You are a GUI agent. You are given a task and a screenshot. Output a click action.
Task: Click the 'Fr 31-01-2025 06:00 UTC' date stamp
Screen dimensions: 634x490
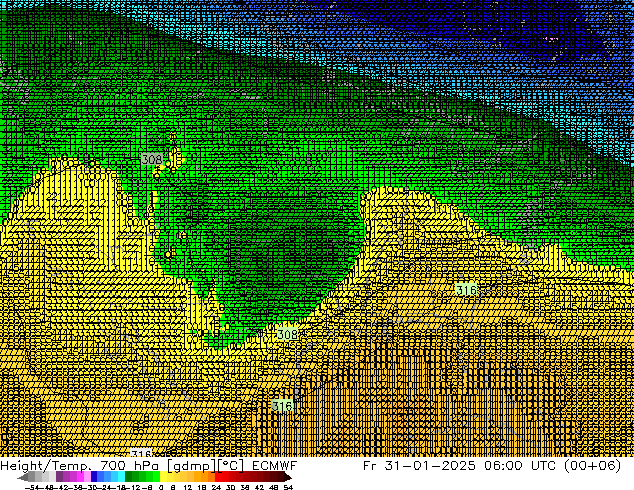click(459, 466)
